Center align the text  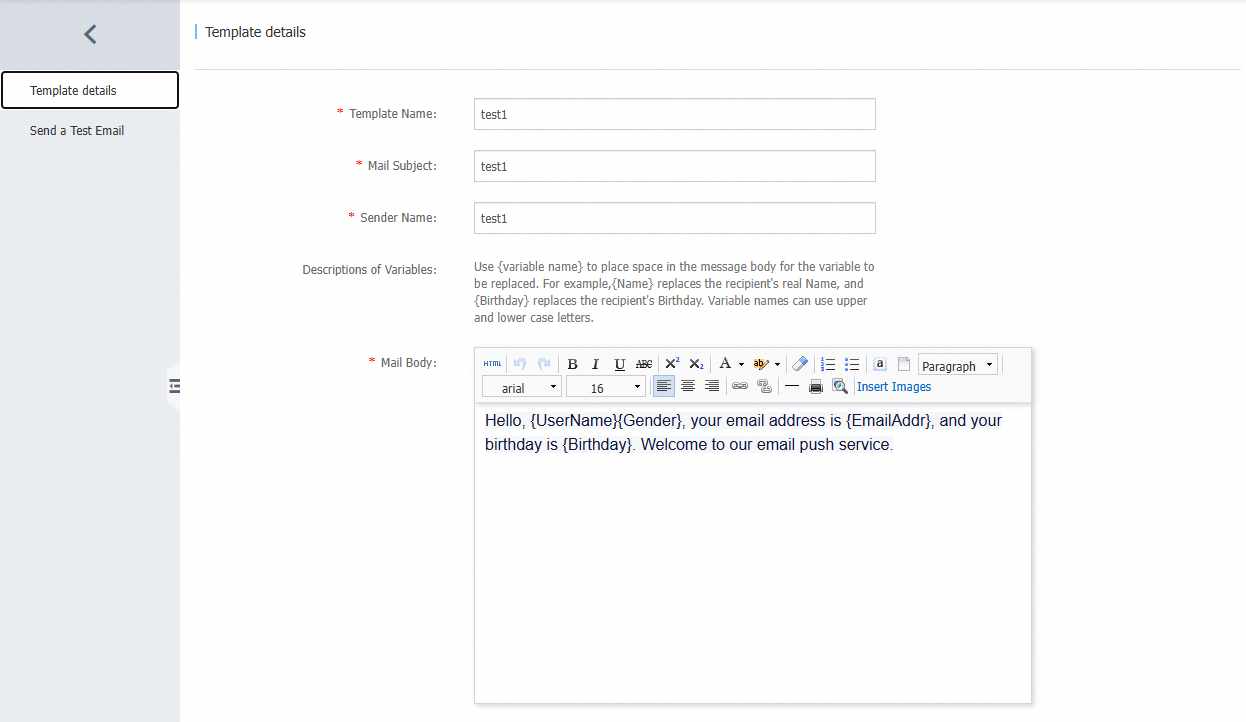click(688, 386)
